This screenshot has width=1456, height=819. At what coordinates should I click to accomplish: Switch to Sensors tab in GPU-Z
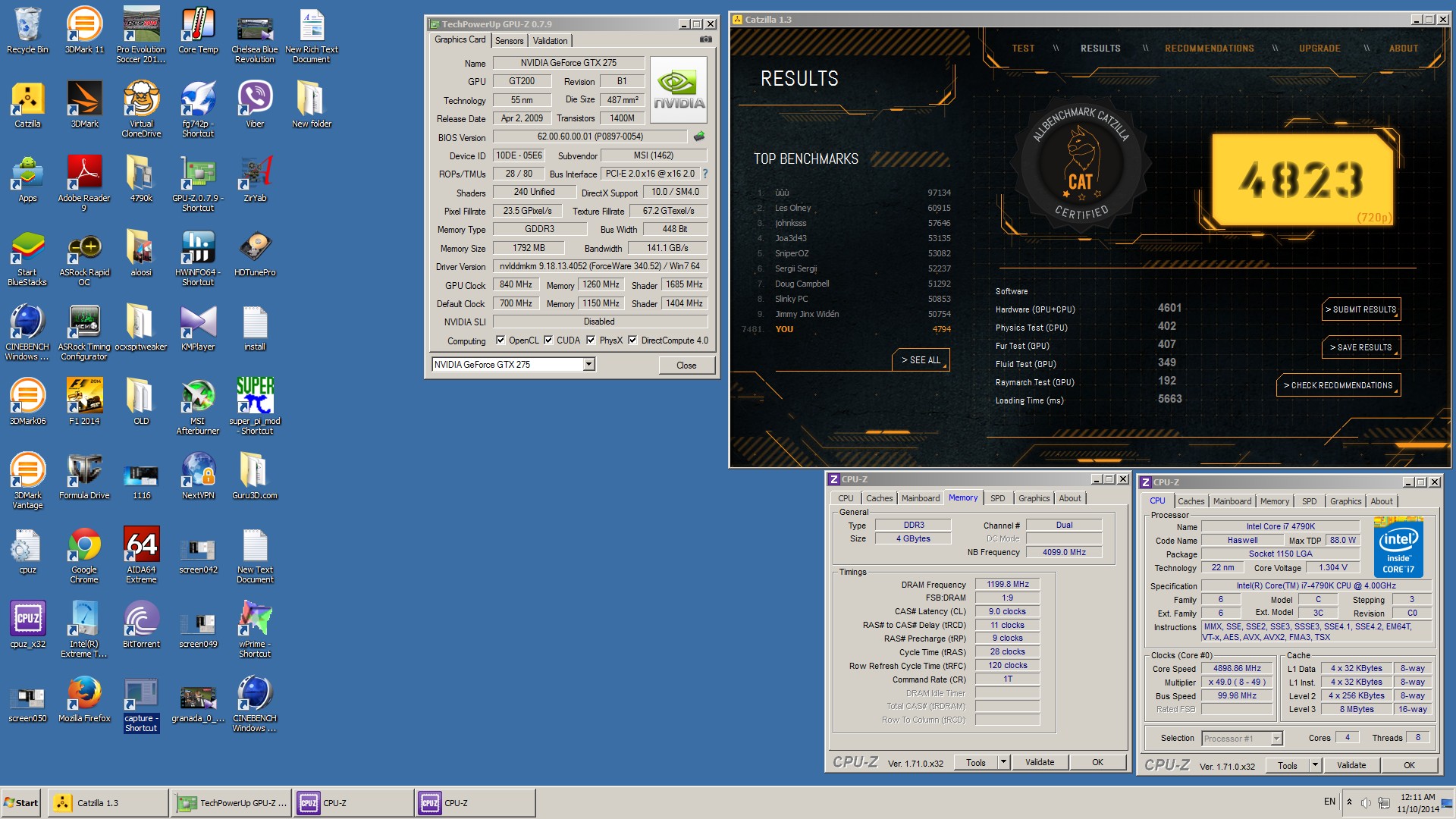[510, 41]
